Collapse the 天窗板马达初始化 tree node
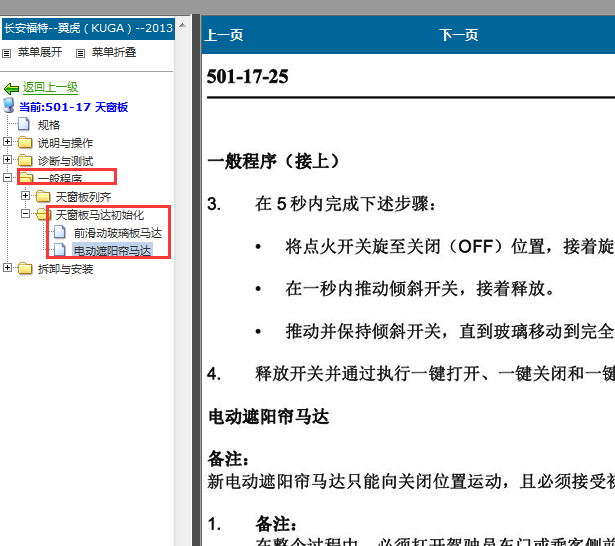This screenshot has width=615, height=546. (25, 213)
